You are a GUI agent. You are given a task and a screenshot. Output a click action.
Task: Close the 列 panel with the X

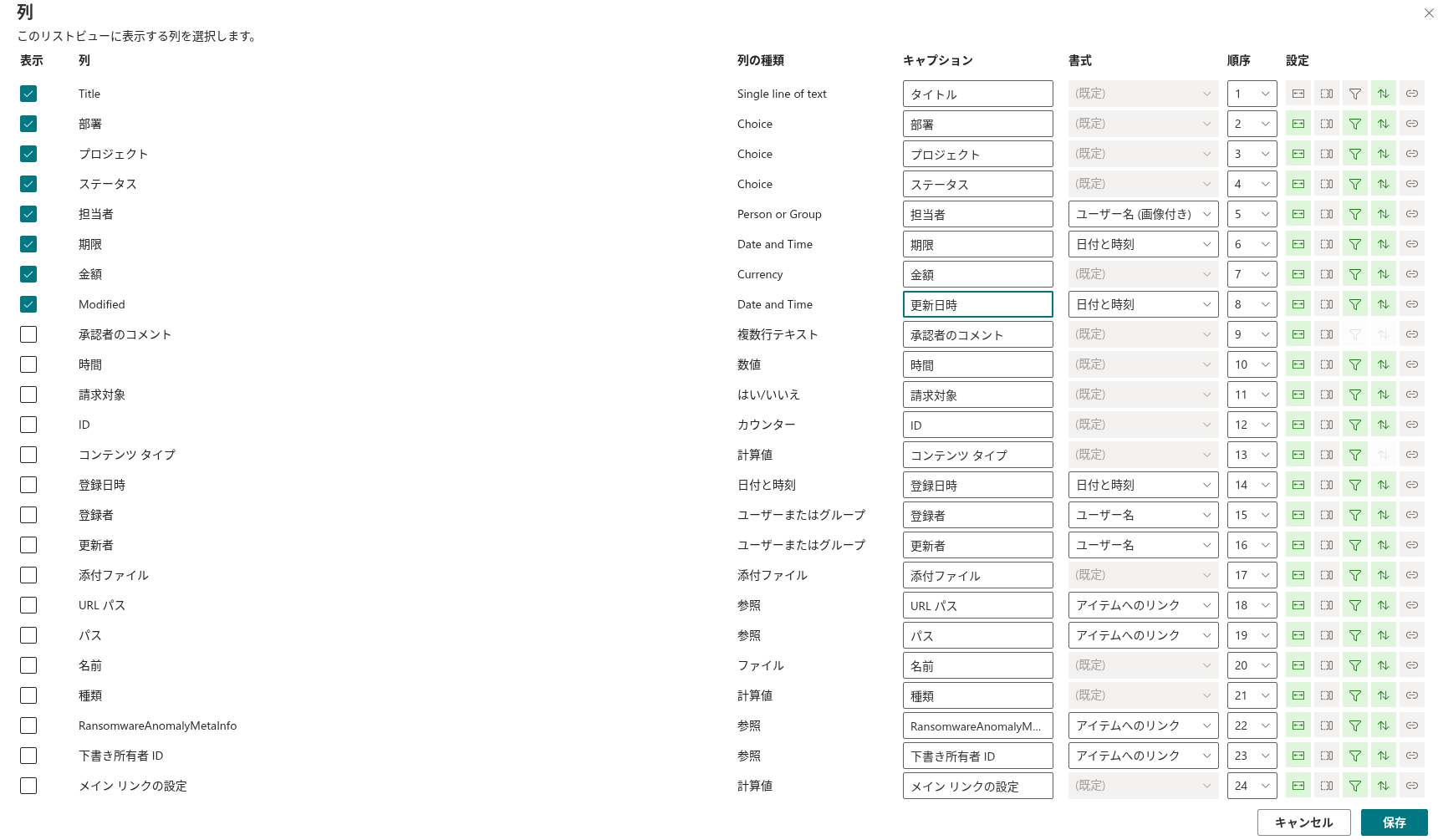tap(1429, 13)
